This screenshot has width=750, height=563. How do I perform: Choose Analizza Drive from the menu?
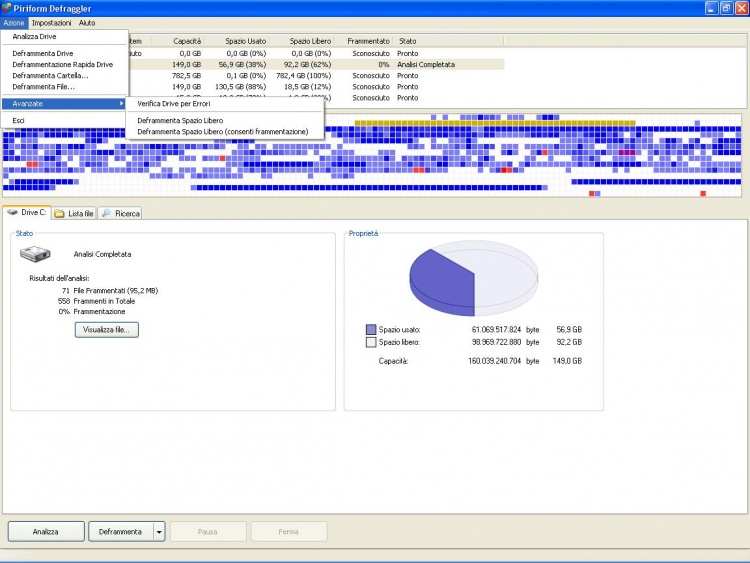[x=65, y=36]
